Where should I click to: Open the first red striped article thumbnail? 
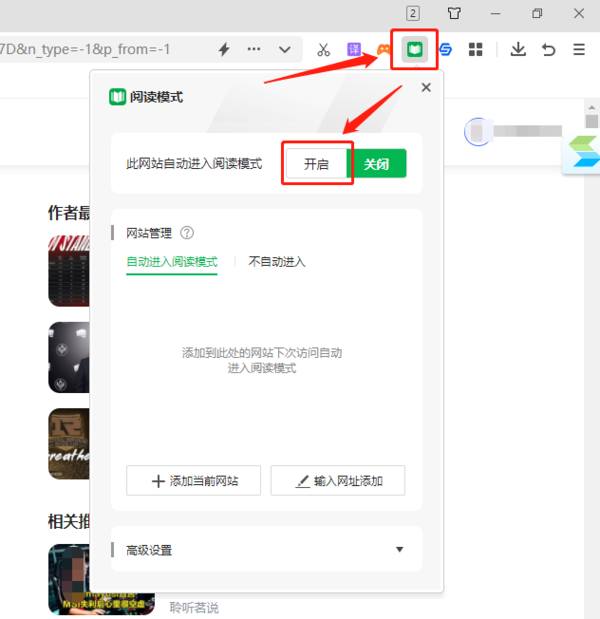click(69, 271)
